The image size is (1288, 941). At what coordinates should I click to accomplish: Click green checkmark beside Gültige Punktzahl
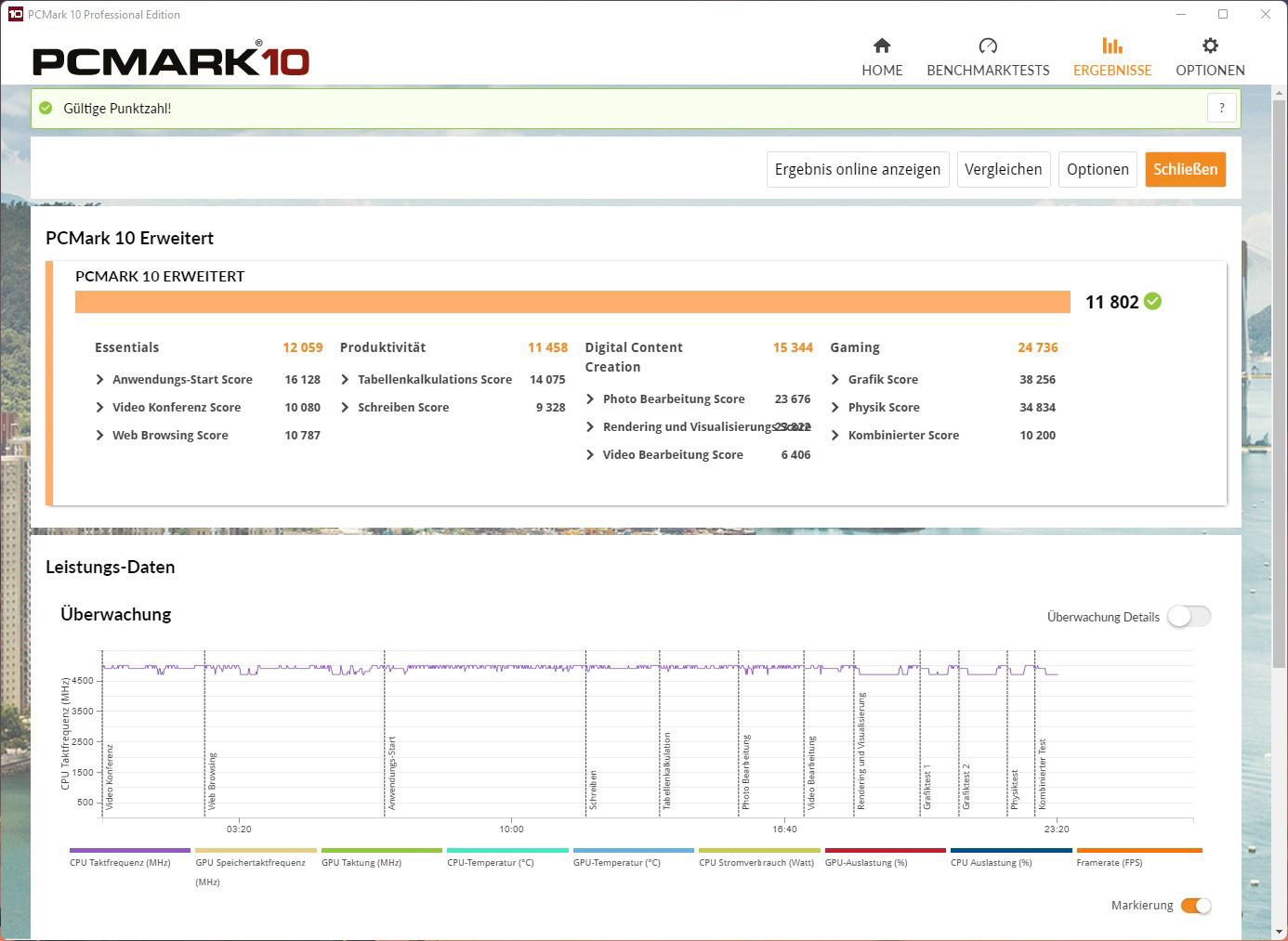[x=46, y=108]
